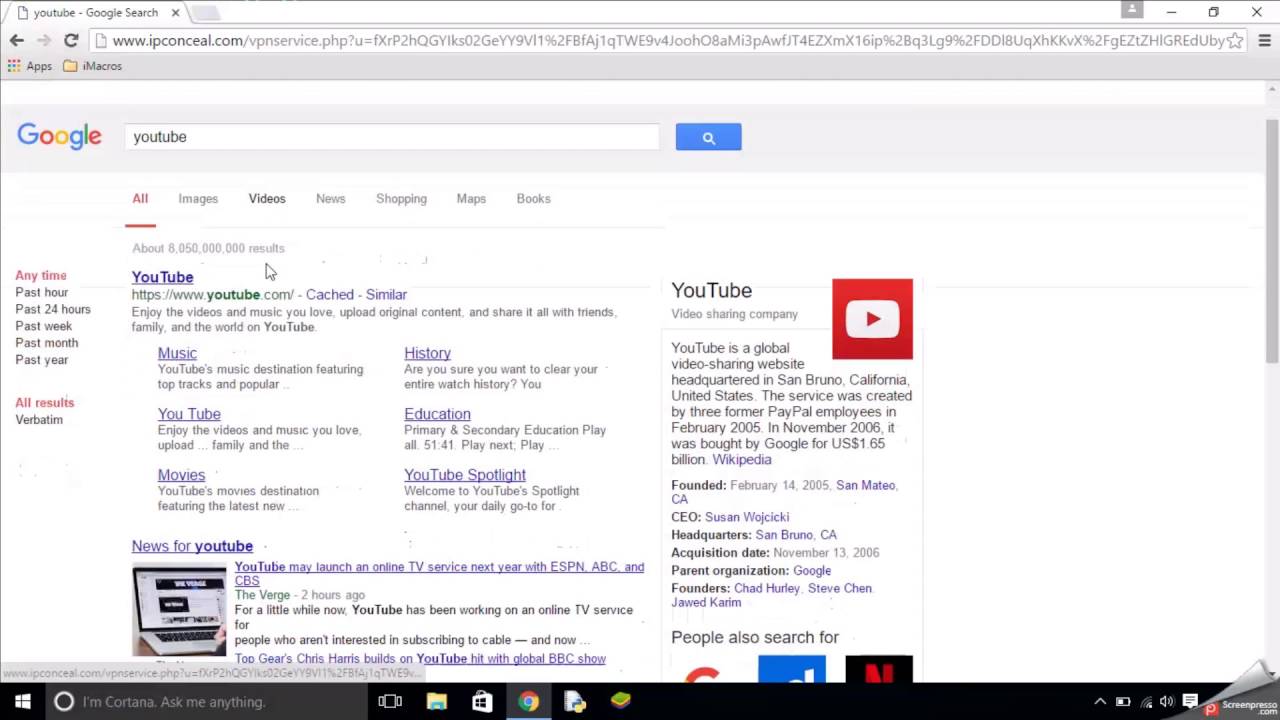Open the volume control in tray
1280x720 pixels.
1167,702
